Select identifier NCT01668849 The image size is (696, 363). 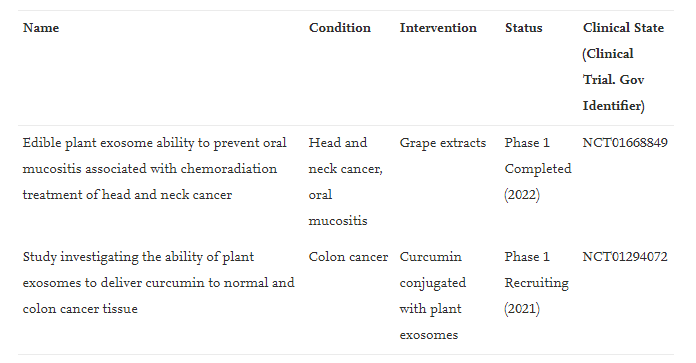625,143
